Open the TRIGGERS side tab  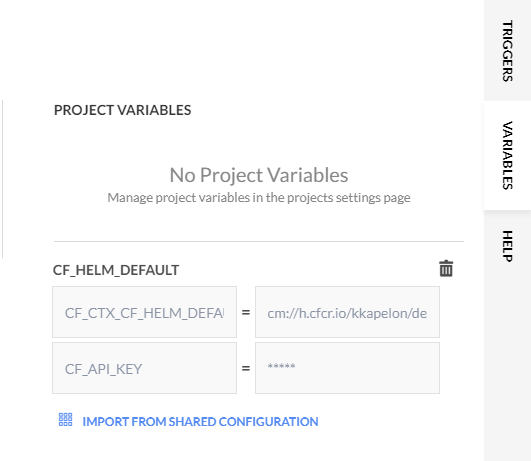(x=507, y=50)
